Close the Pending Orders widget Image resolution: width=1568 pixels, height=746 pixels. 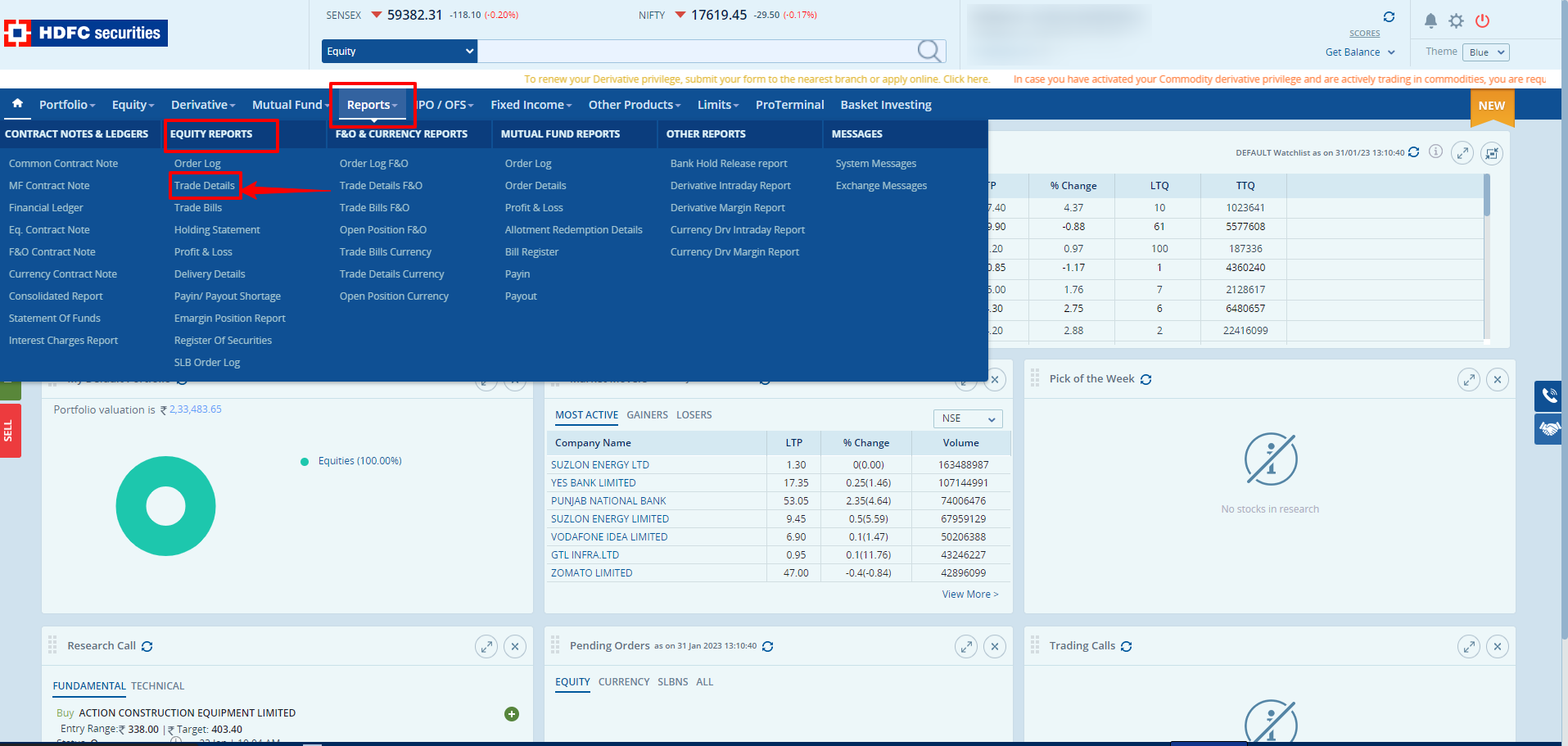click(994, 647)
